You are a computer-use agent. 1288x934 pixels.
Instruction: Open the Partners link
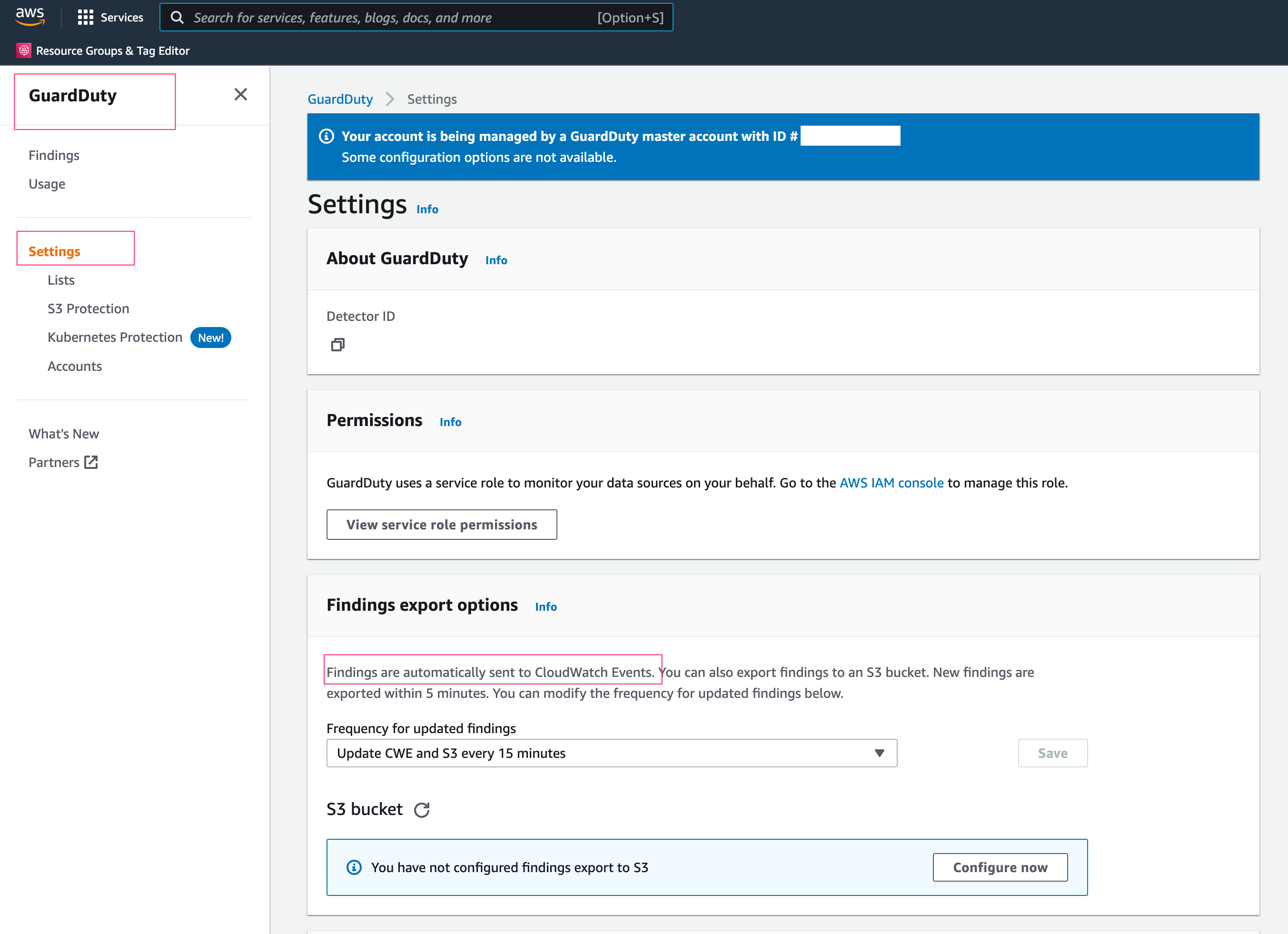coord(54,462)
